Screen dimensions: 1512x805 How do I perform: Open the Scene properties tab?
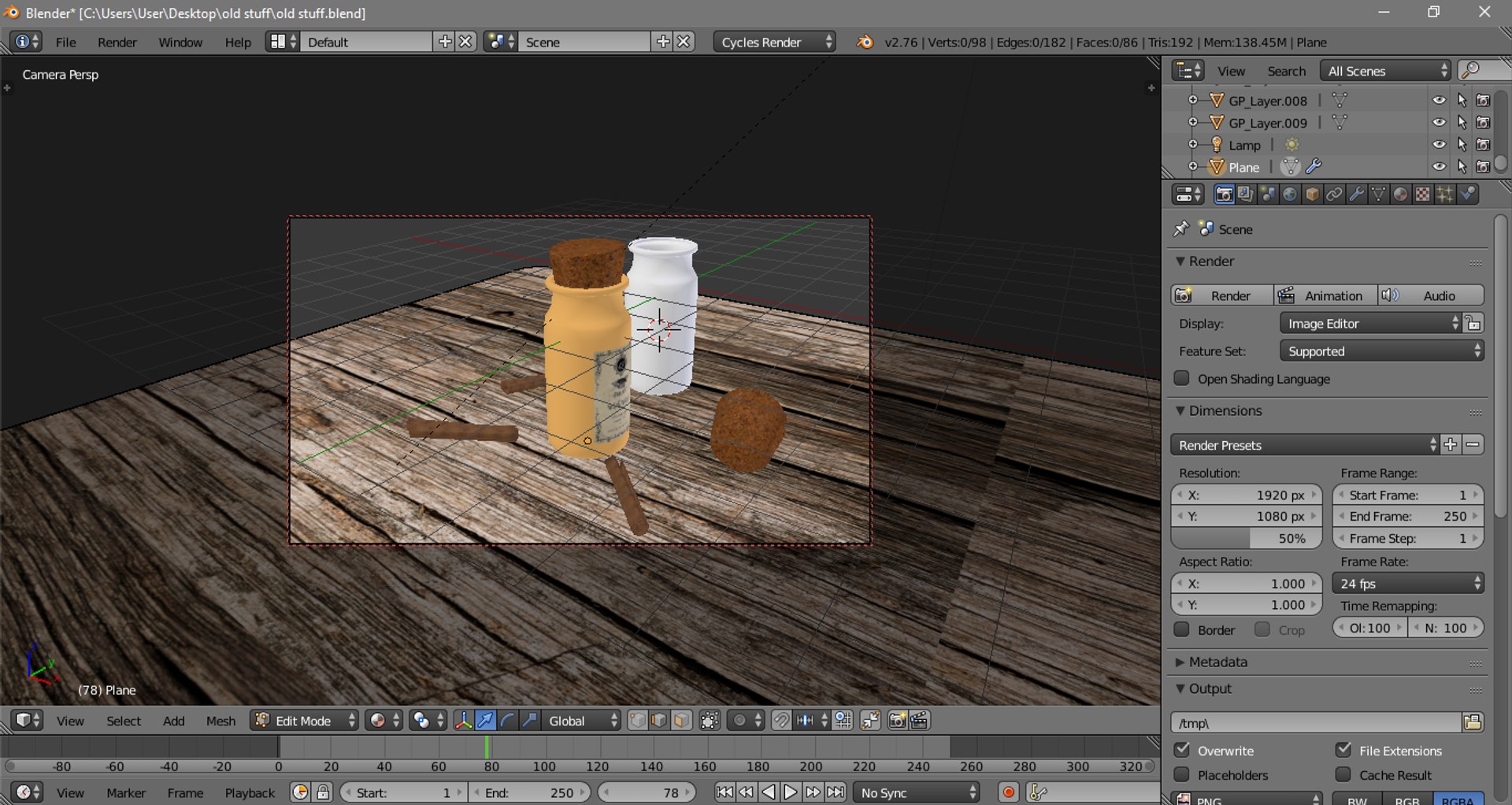point(1268,195)
